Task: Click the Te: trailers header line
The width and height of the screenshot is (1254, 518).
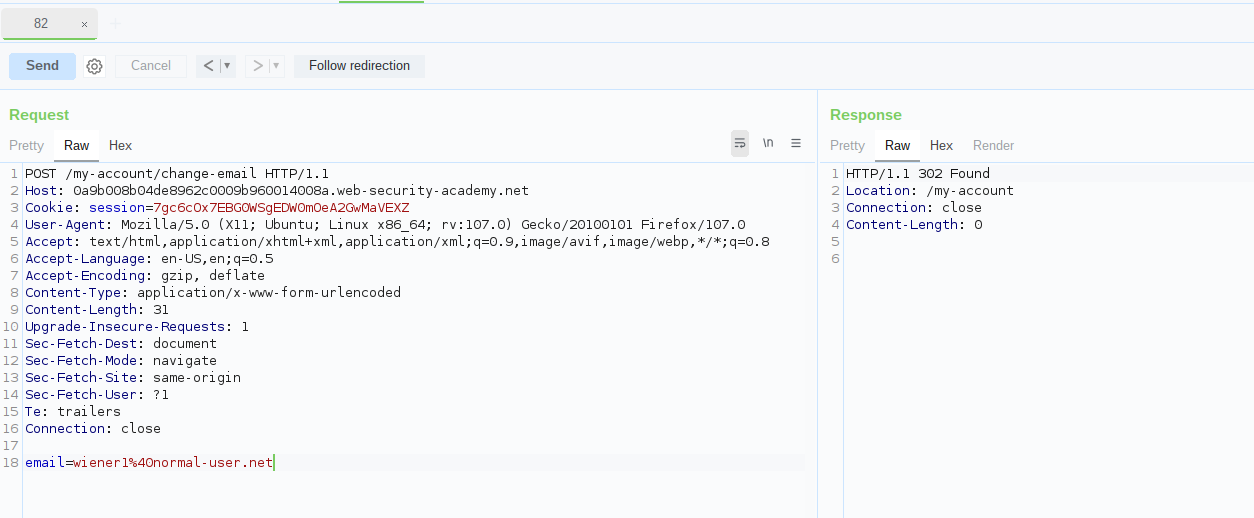Action: [x=73, y=412]
